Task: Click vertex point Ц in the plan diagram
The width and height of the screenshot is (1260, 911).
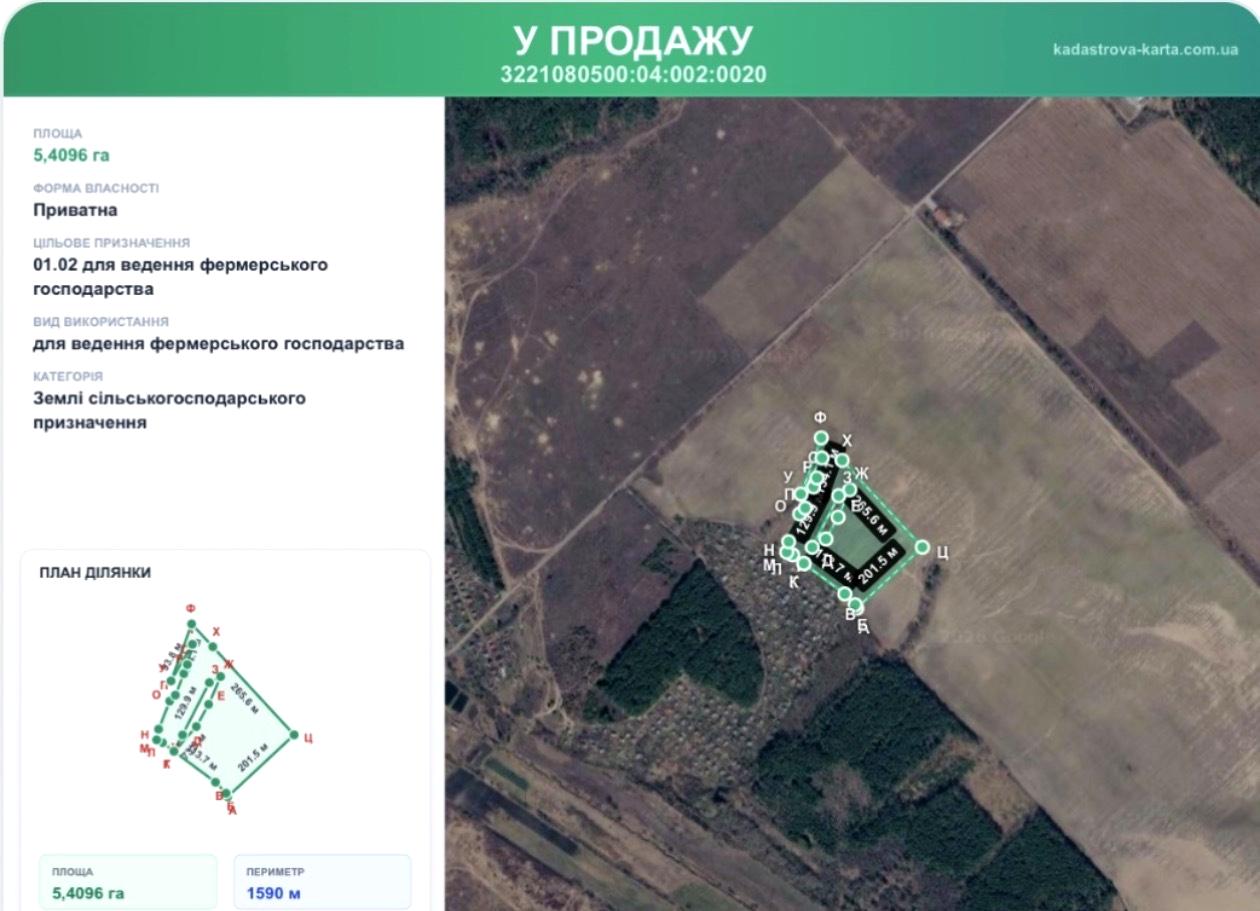Action: click(295, 736)
